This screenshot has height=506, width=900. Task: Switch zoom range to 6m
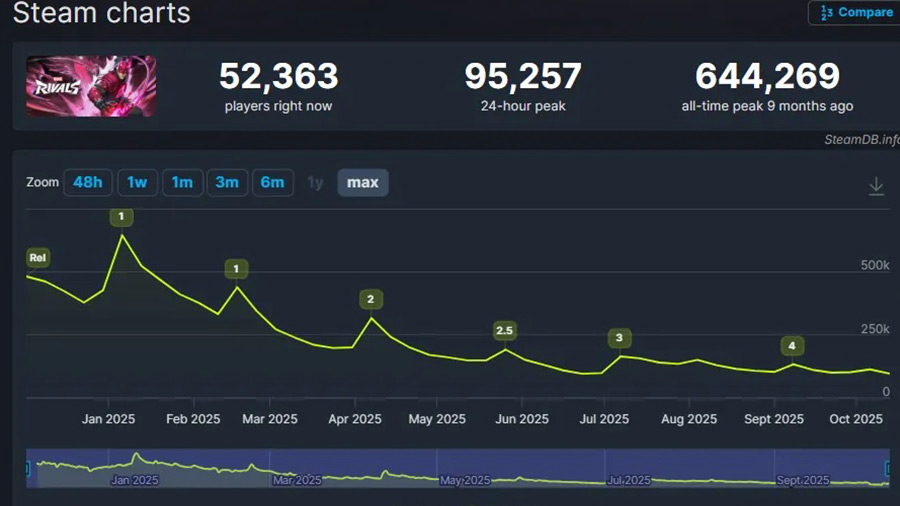point(272,182)
